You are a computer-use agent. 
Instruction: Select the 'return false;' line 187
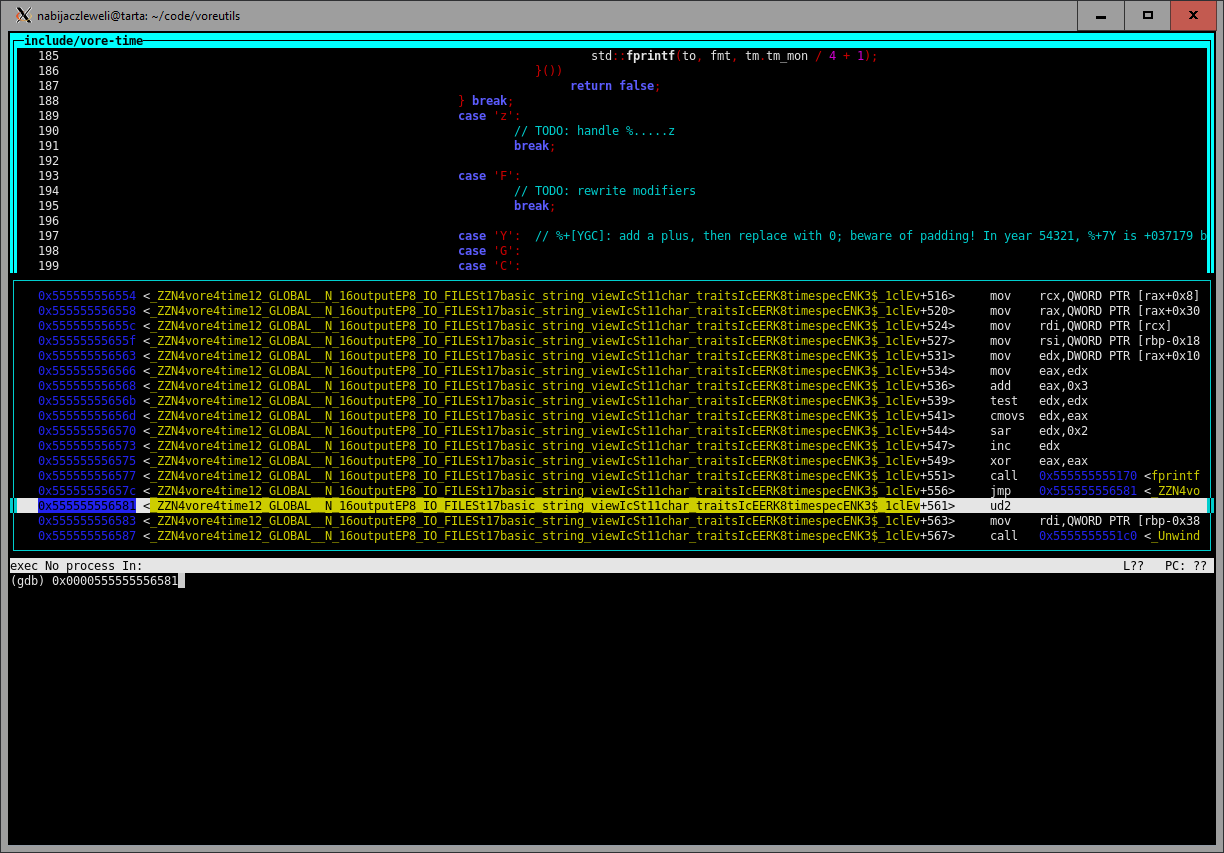614,86
